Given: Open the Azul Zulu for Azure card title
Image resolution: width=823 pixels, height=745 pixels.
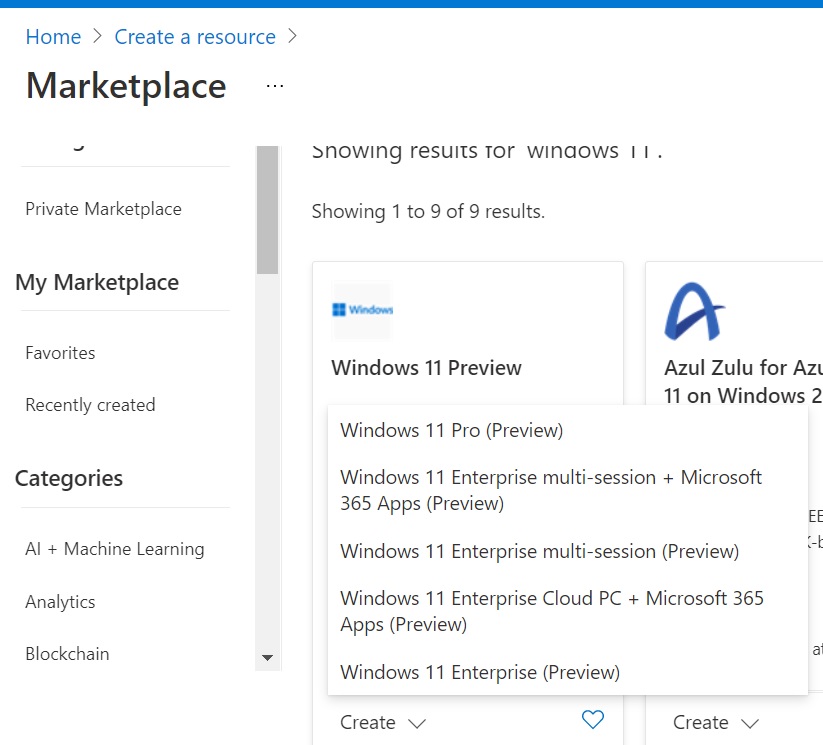Looking at the screenshot, I should [x=743, y=382].
